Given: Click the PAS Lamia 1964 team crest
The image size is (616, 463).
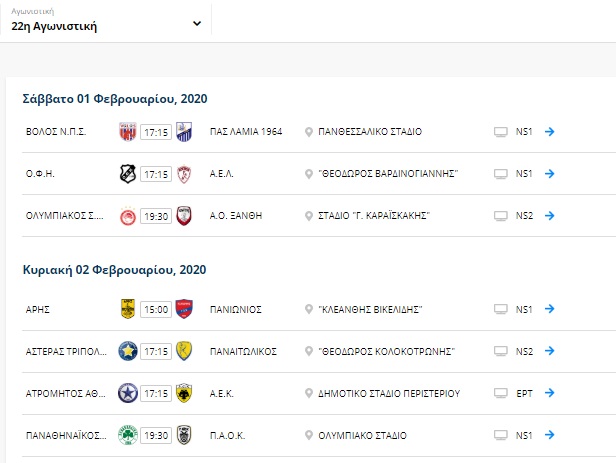Looking at the screenshot, I should [x=184, y=132].
